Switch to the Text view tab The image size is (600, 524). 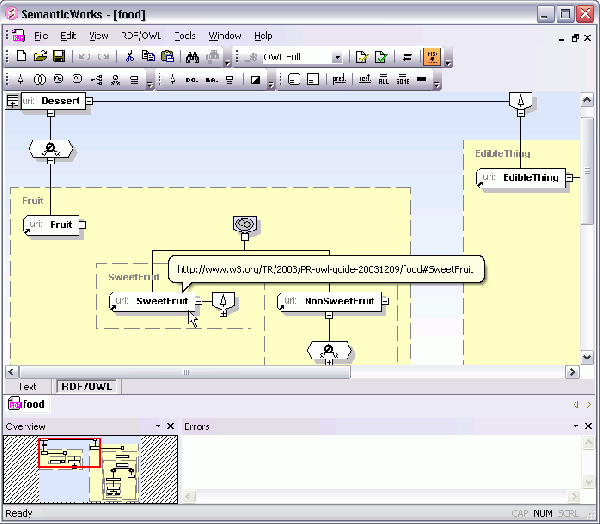(28, 386)
